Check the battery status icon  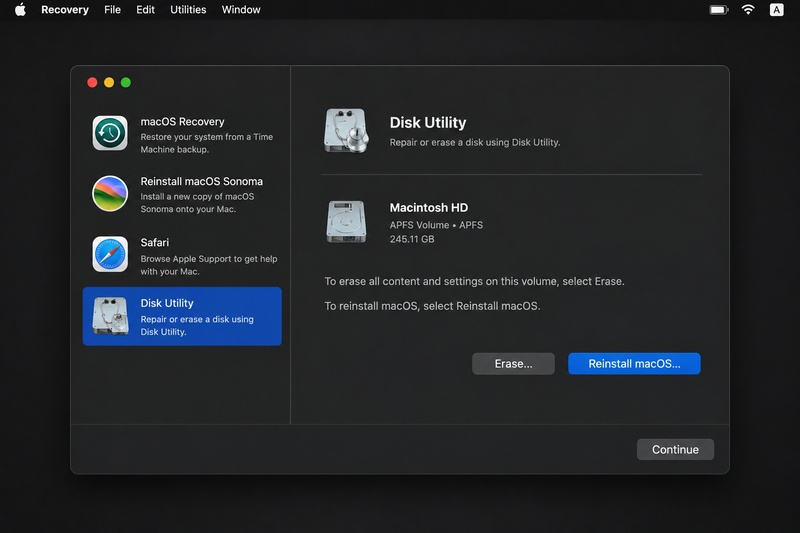pyautogui.click(x=719, y=10)
